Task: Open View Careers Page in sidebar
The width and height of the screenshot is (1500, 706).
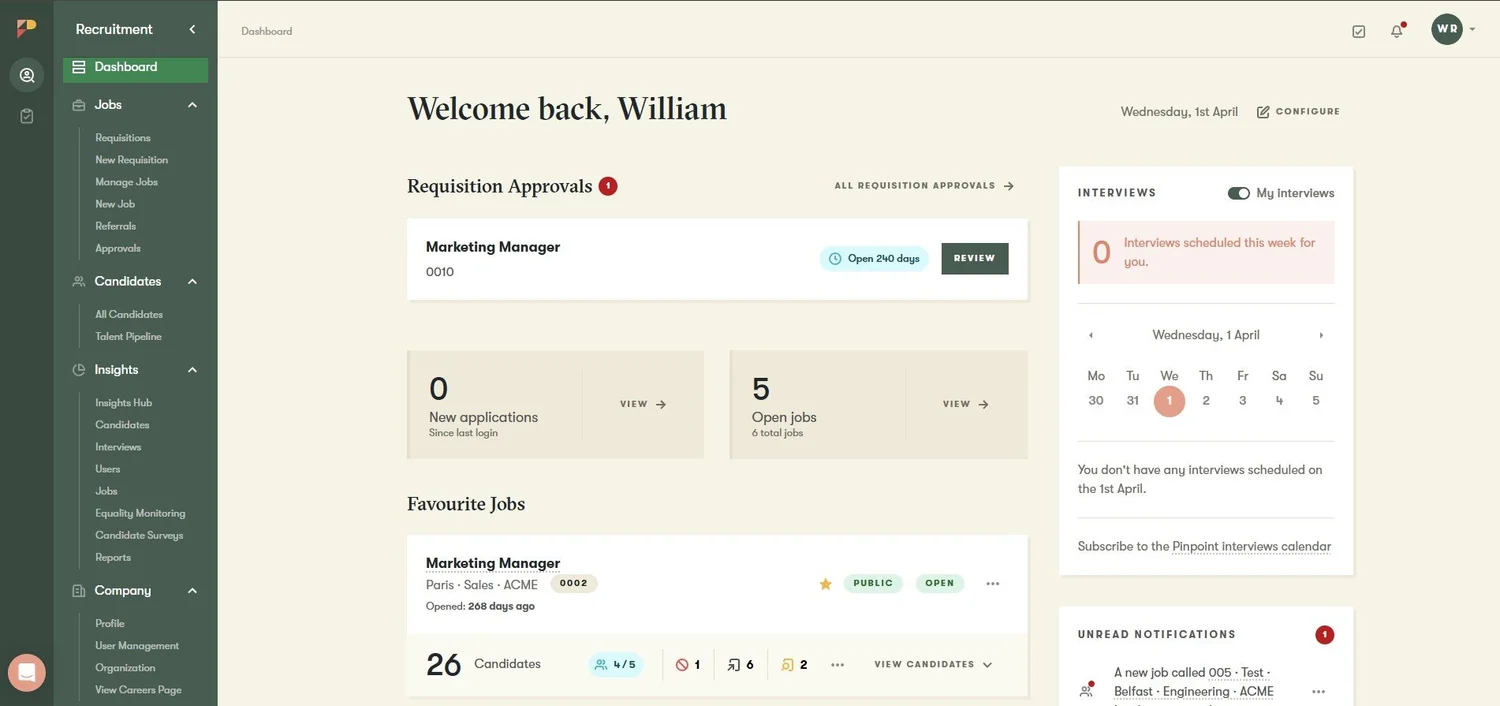Action: coord(138,690)
